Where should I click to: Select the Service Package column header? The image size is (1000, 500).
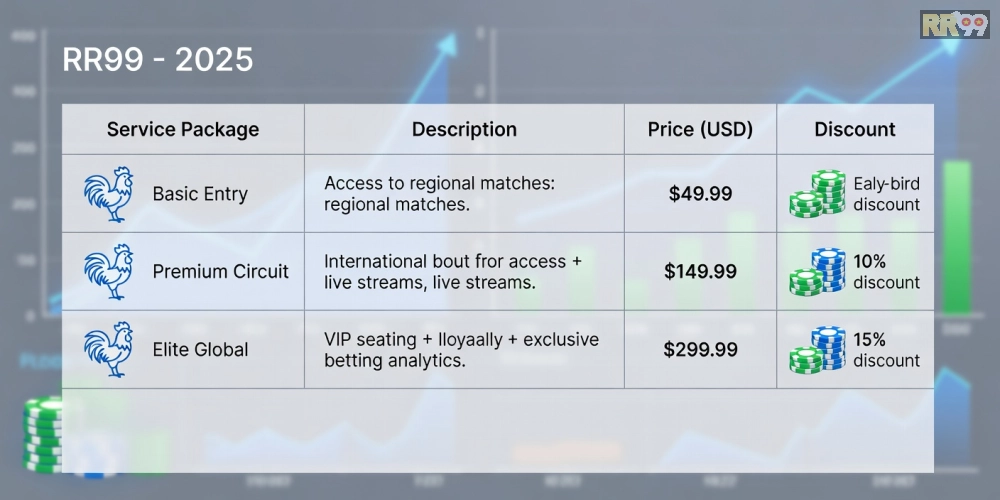point(183,129)
